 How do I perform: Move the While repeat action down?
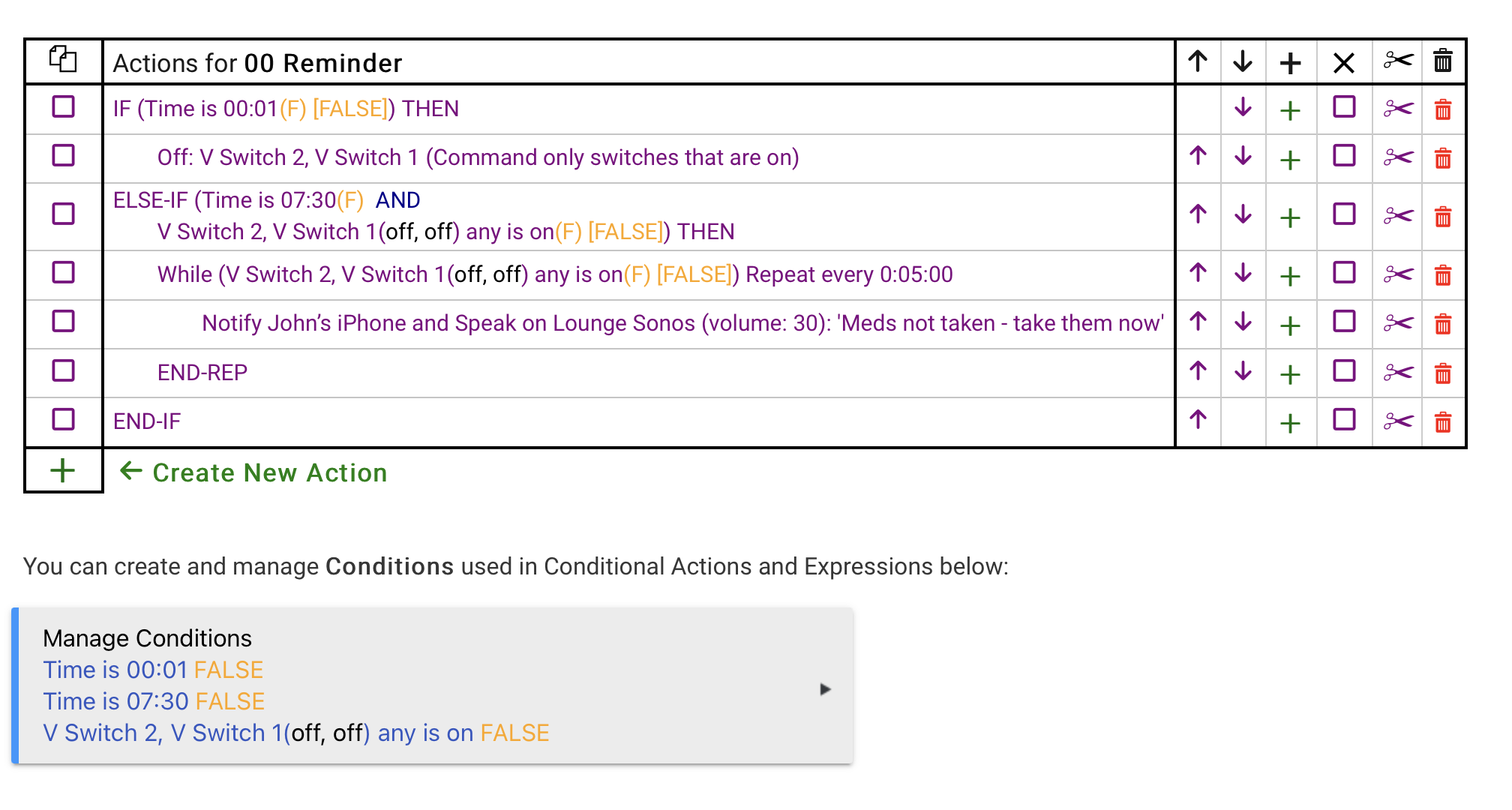point(1243,273)
